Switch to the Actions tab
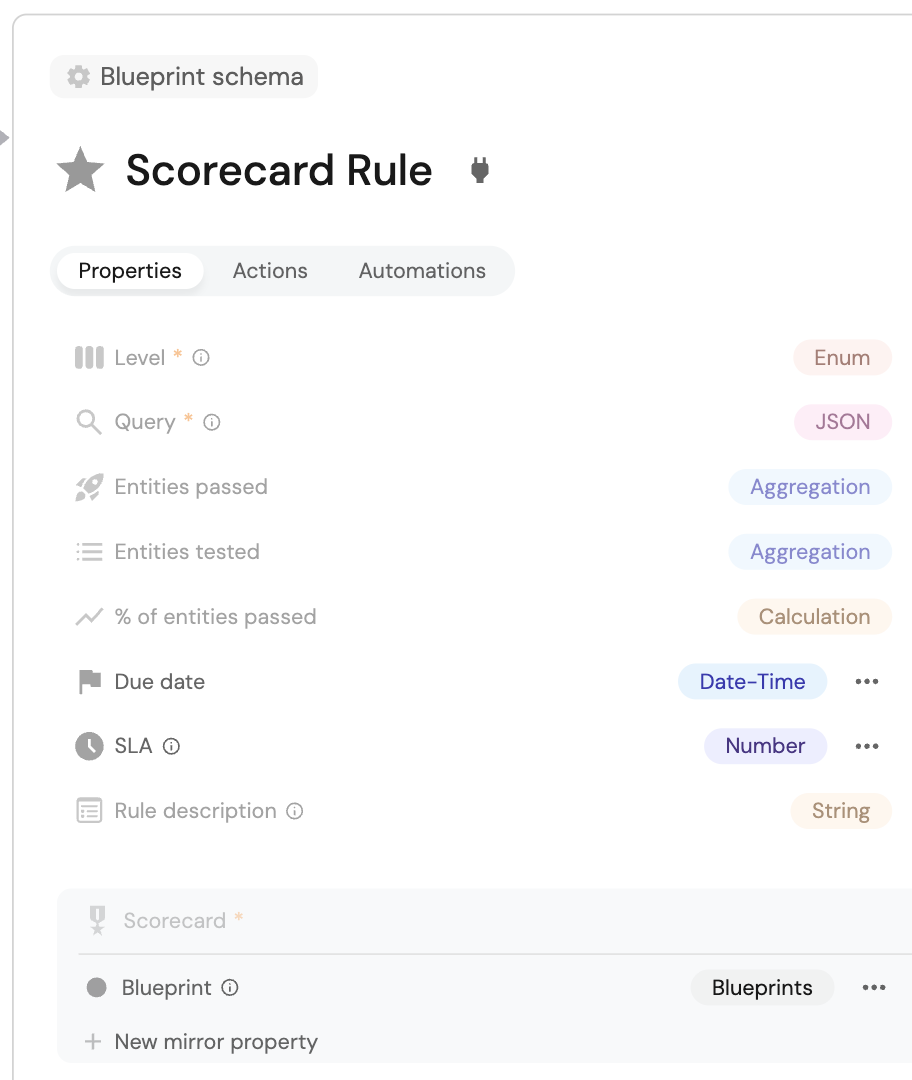Screen dimensions: 912x1080 click(x=270, y=271)
